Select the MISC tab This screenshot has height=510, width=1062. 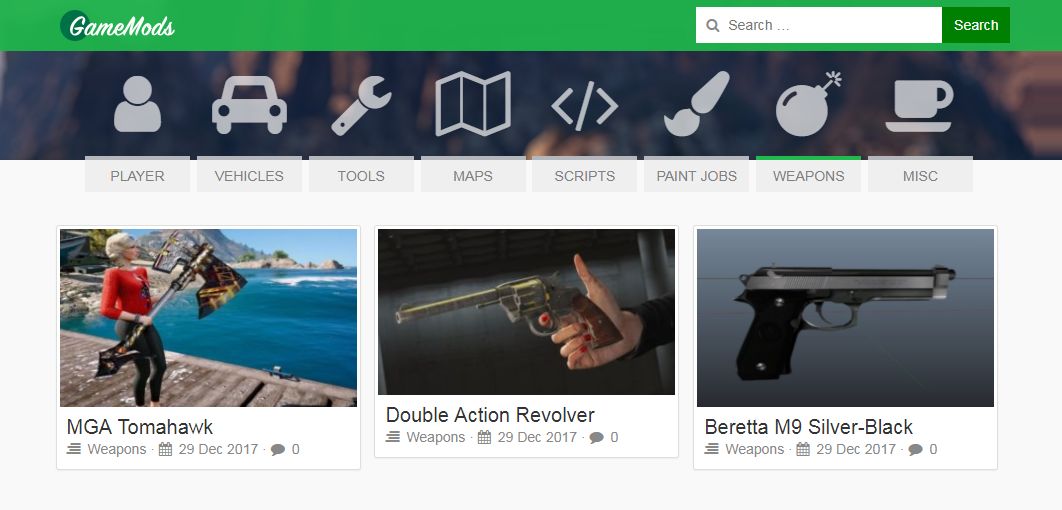click(920, 175)
